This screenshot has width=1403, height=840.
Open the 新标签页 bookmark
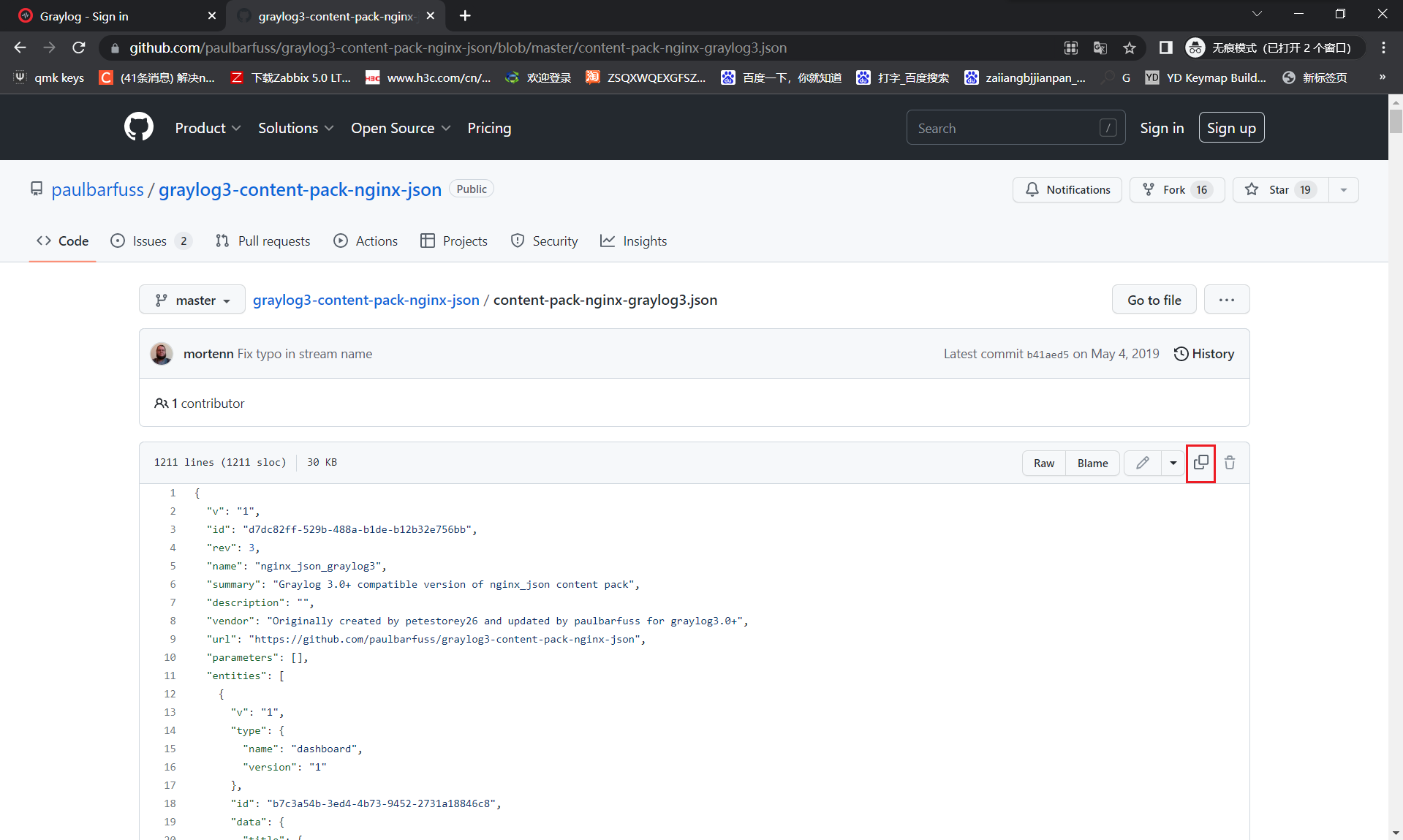click(1315, 77)
